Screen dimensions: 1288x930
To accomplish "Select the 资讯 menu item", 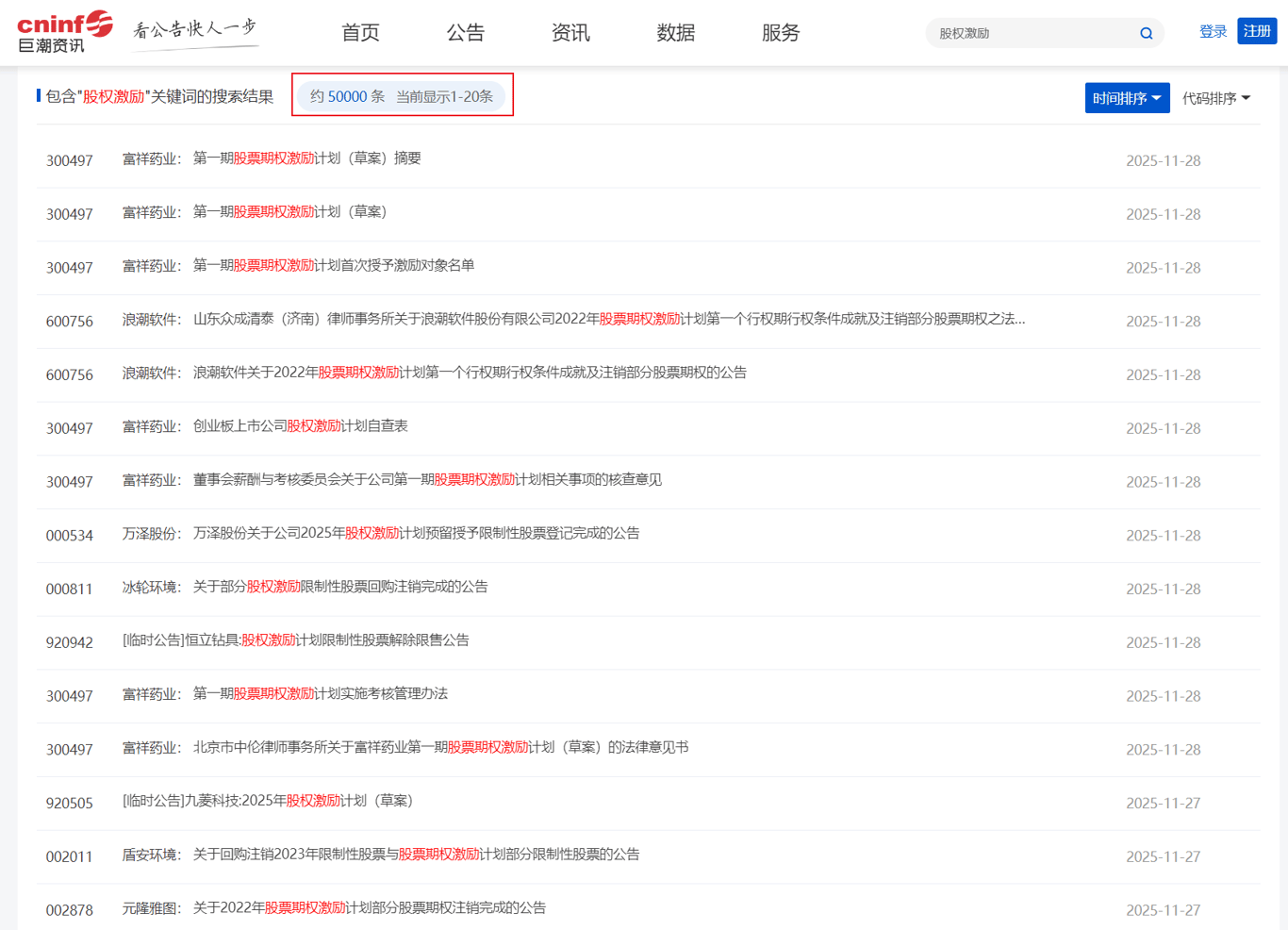I will pyautogui.click(x=570, y=33).
